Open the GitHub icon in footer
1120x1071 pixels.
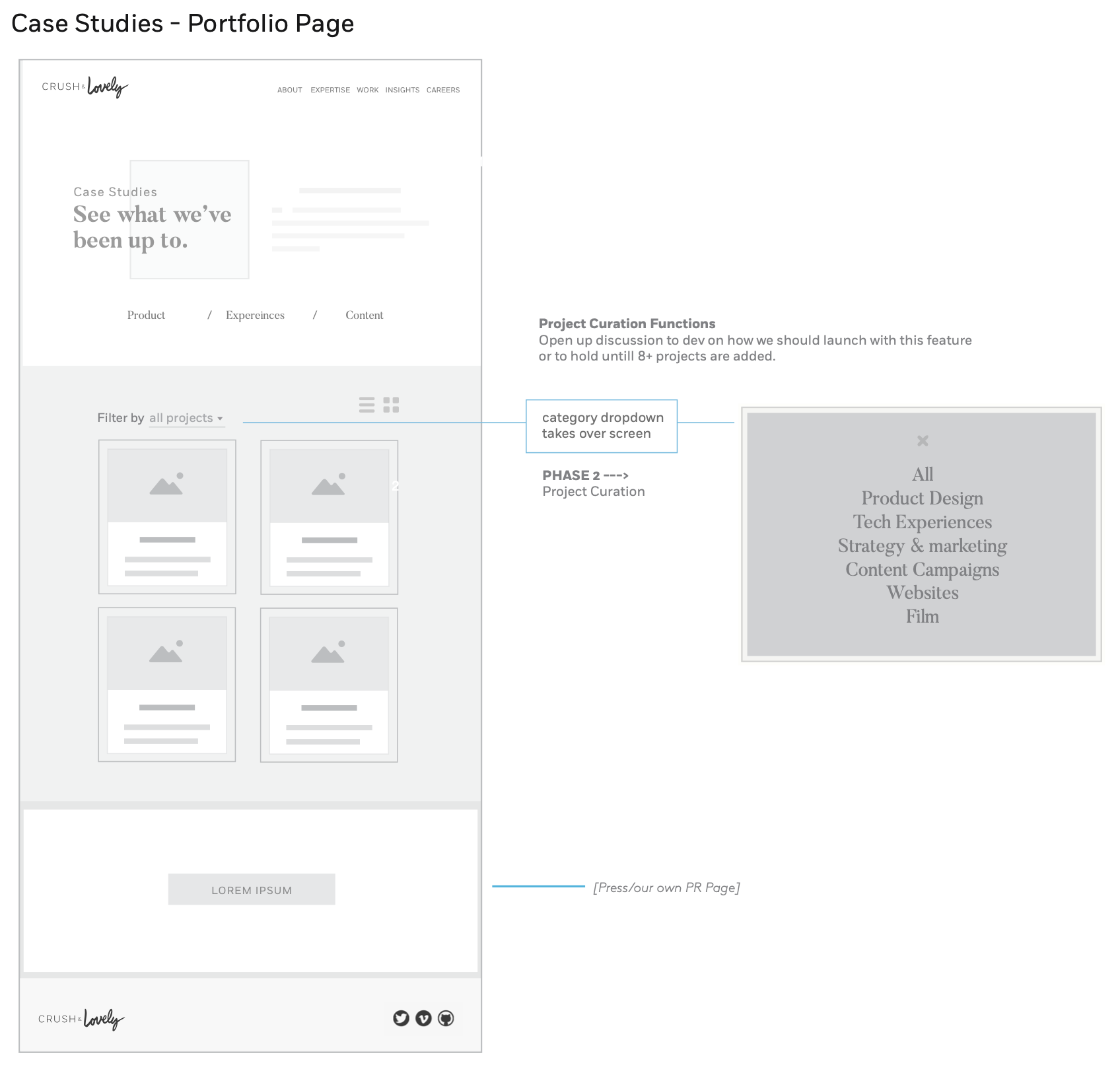[446, 1018]
